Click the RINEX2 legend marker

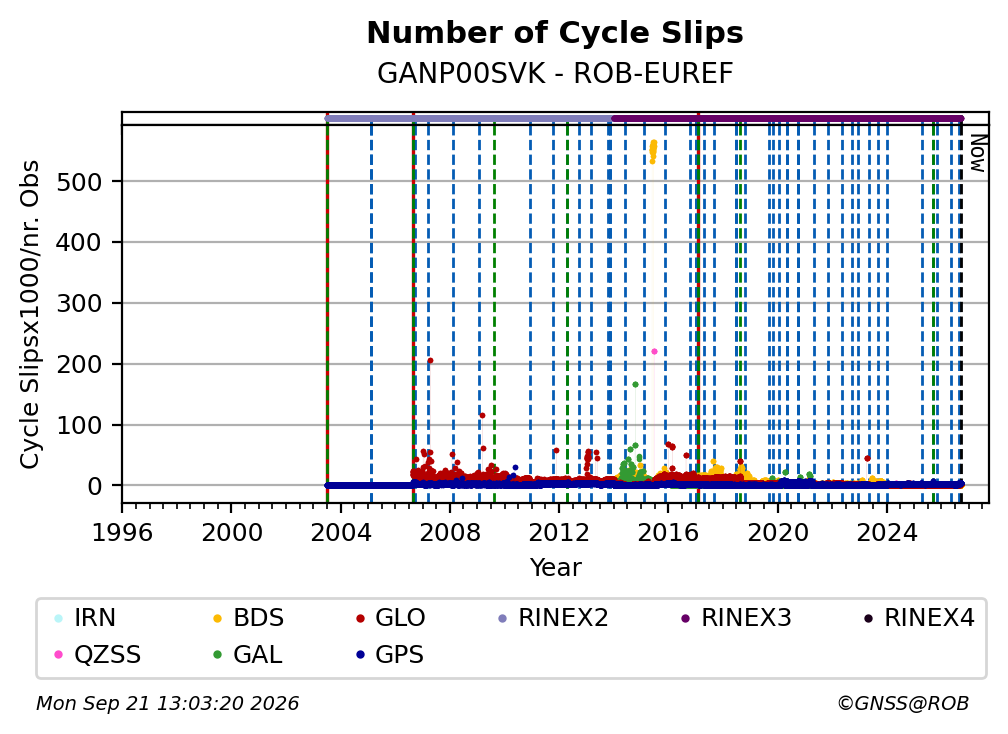pos(503,618)
